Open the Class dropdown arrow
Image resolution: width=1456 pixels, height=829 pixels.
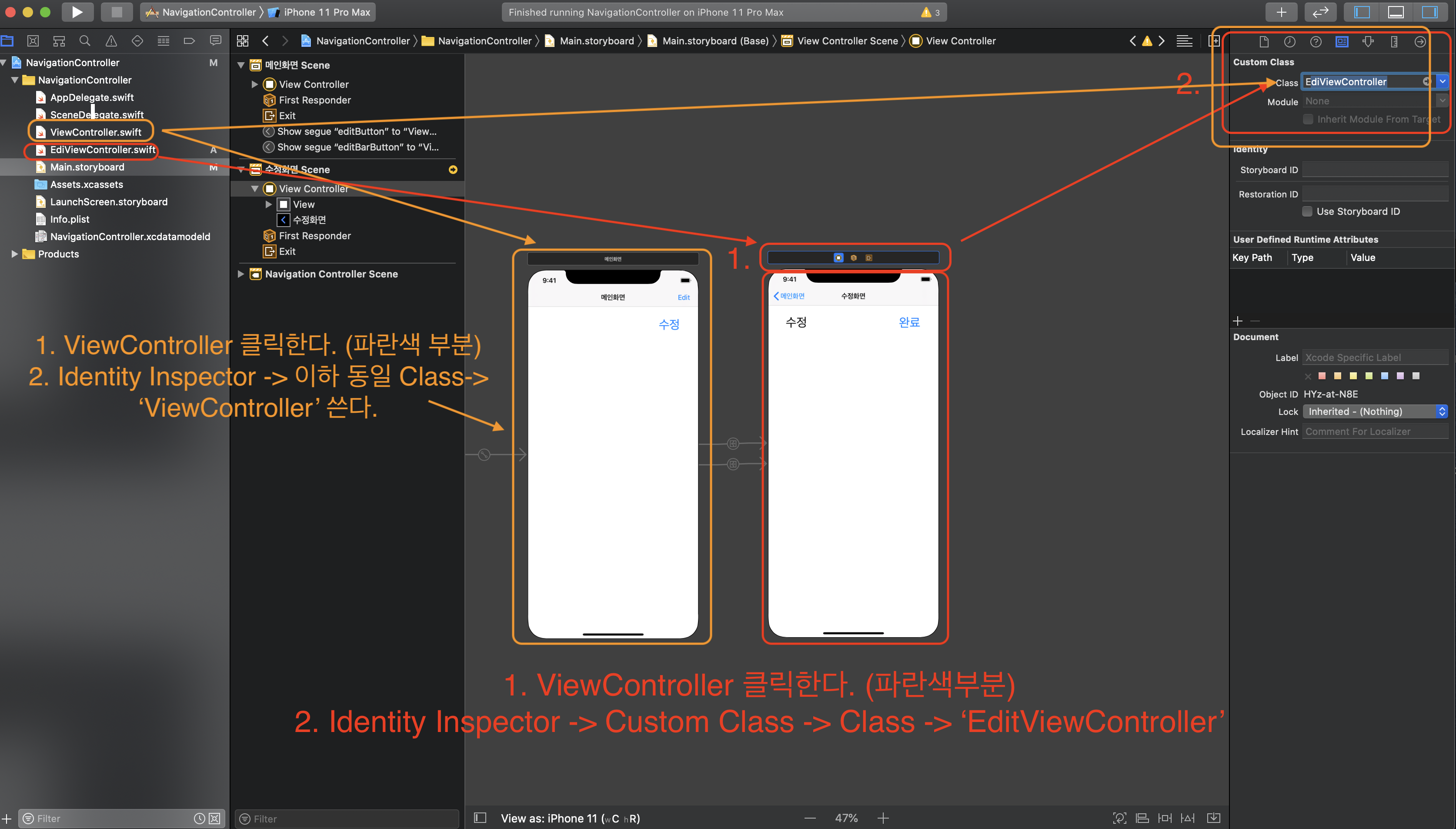tap(1443, 81)
